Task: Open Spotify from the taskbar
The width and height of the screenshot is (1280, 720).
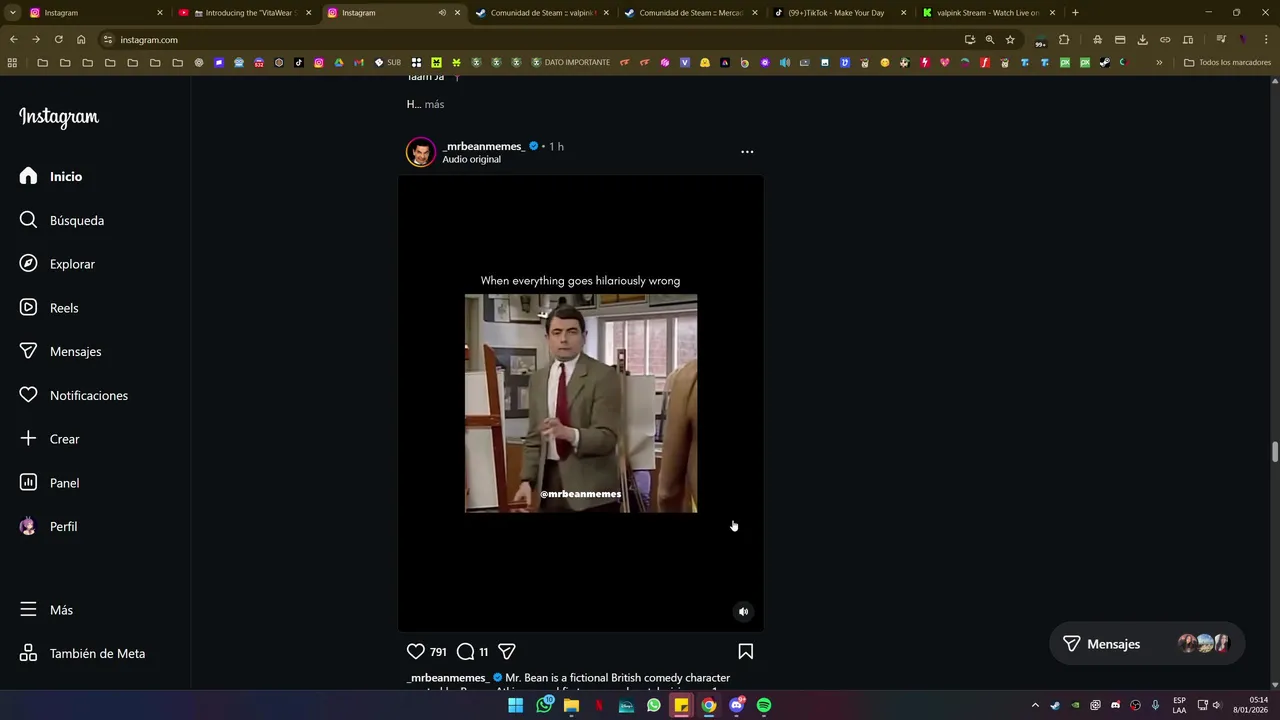Action: 764,705
